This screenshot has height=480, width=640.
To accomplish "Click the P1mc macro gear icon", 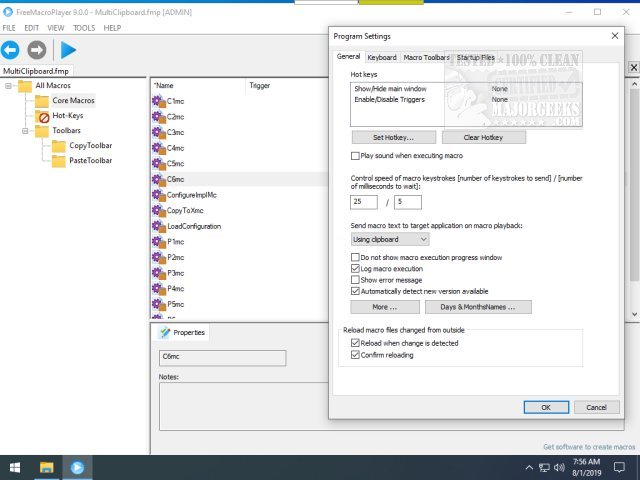I will pyautogui.click(x=158, y=242).
